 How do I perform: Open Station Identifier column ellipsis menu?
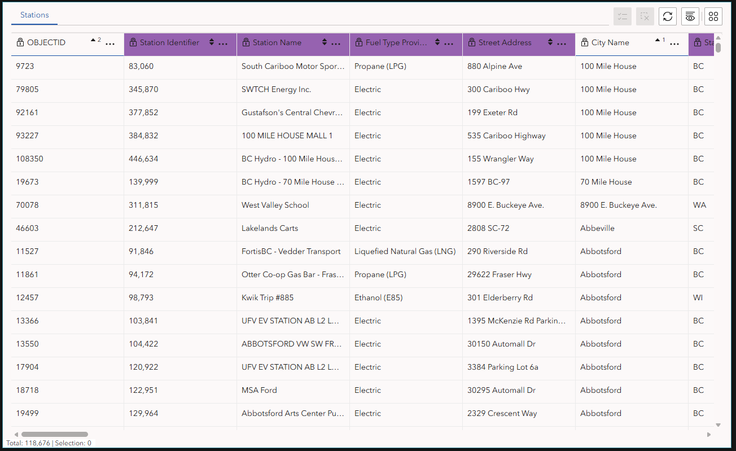[223, 44]
